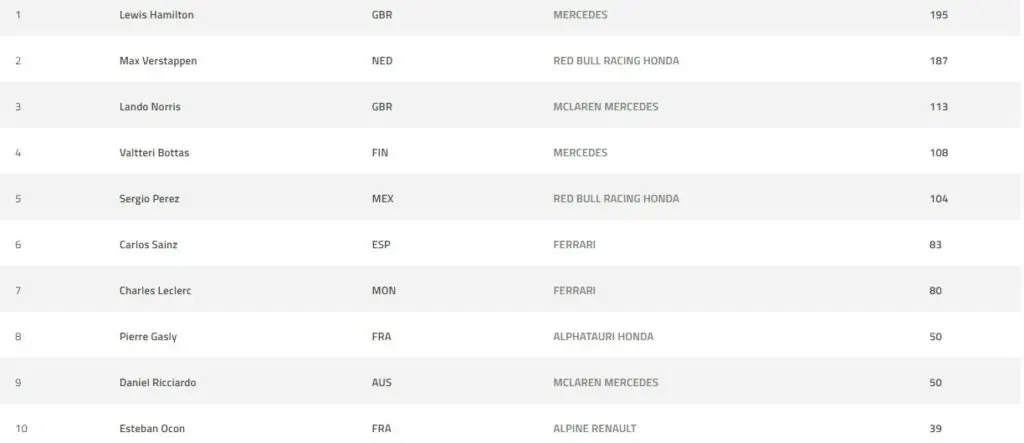Click driver name Lewis Hamilton
Viewport: 1024px width, 443px height.
156,15
